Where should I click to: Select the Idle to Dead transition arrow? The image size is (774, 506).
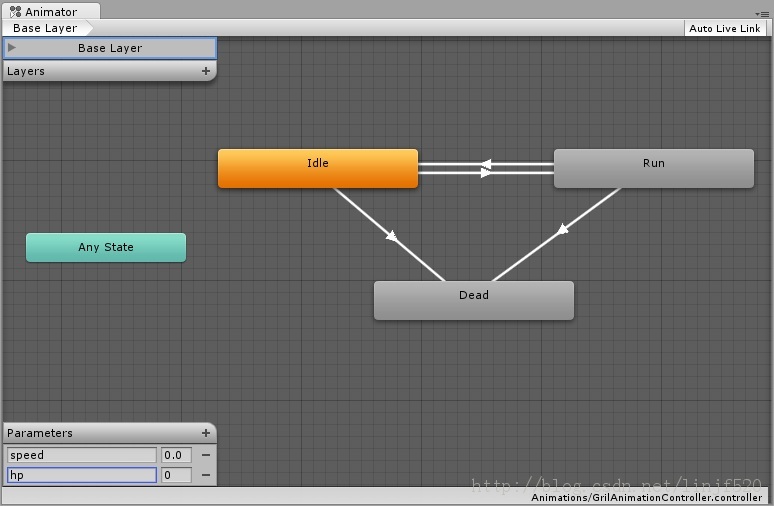pyautogui.click(x=391, y=235)
